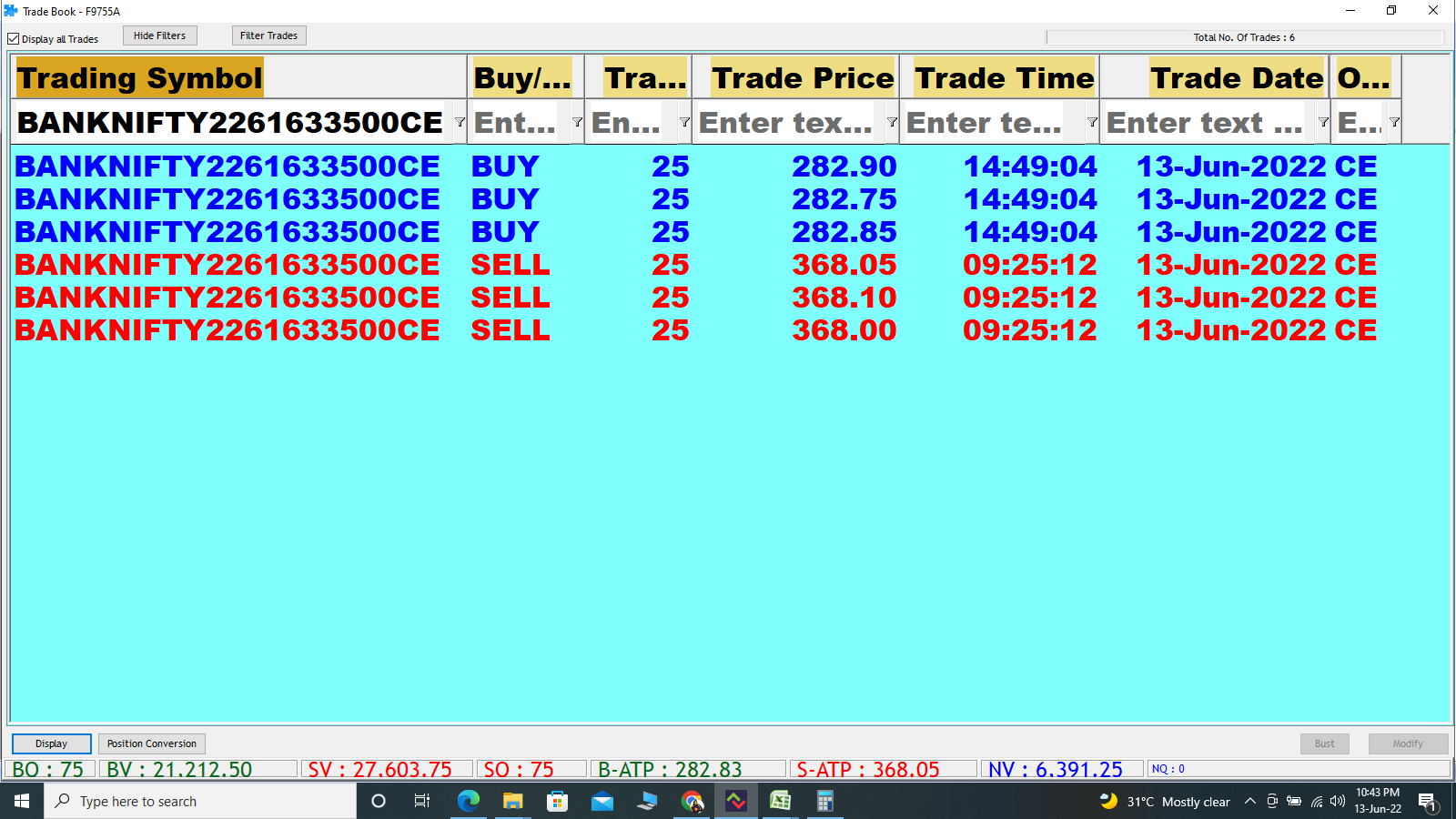Sort by the Trade Time column header
The height and width of the screenshot is (819, 1456).
(999, 77)
